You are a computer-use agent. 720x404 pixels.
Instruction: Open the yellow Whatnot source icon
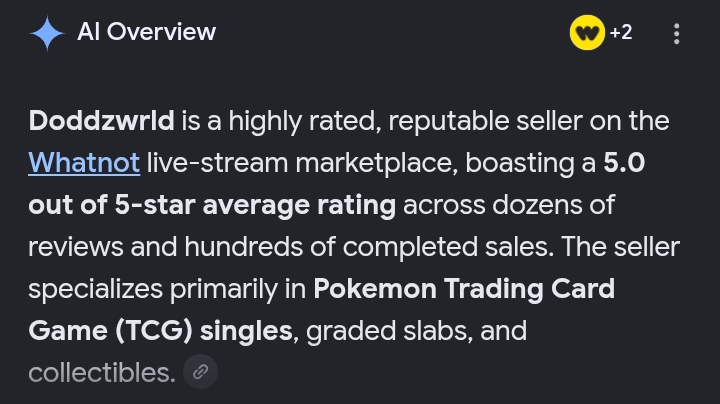[x=587, y=33]
